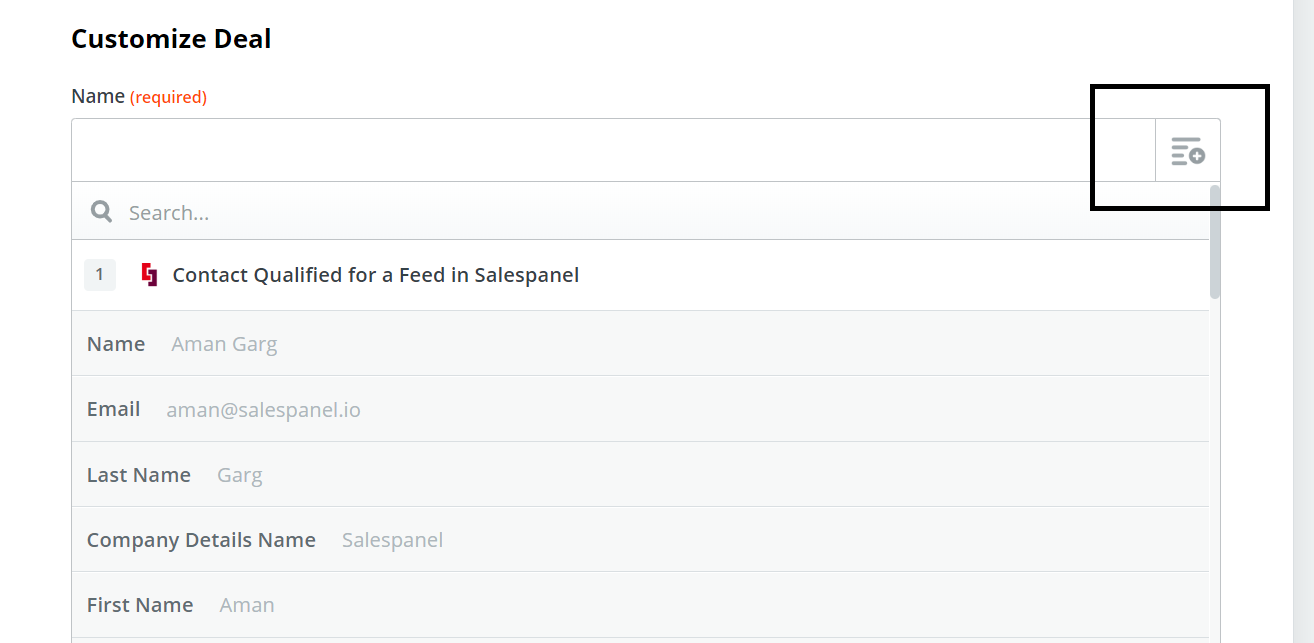This screenshot has width=1314, height=643.
Task: Click the insert data field icon
Action: 1188,151
